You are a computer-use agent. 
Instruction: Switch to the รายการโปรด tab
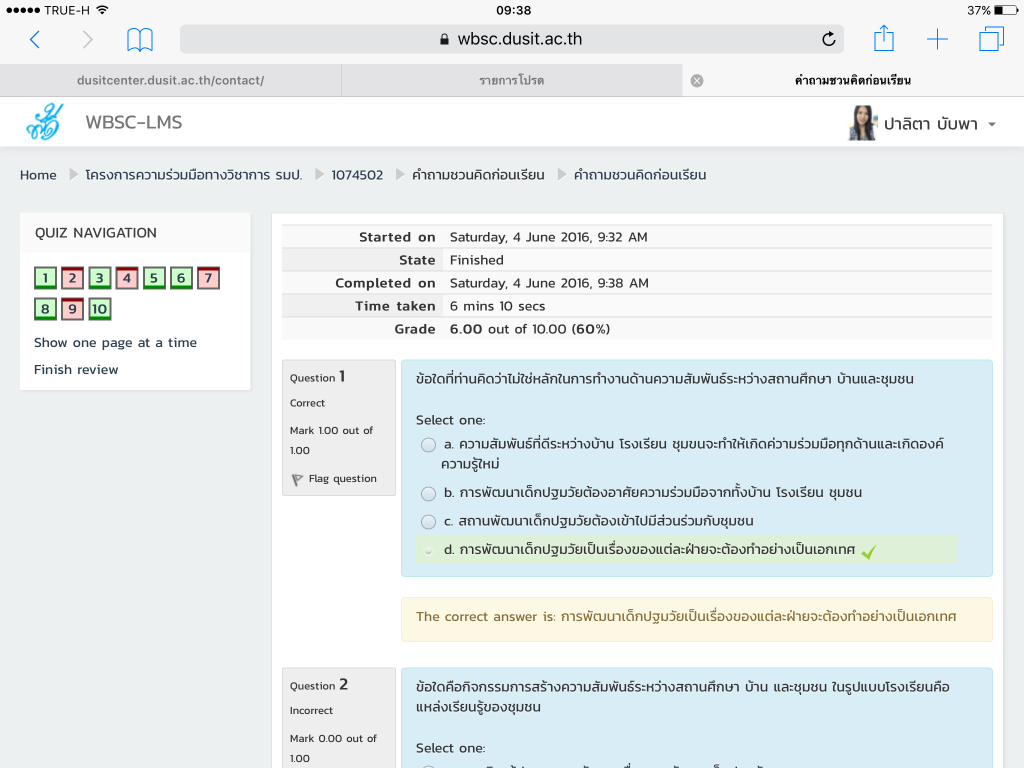pos(511,81)
